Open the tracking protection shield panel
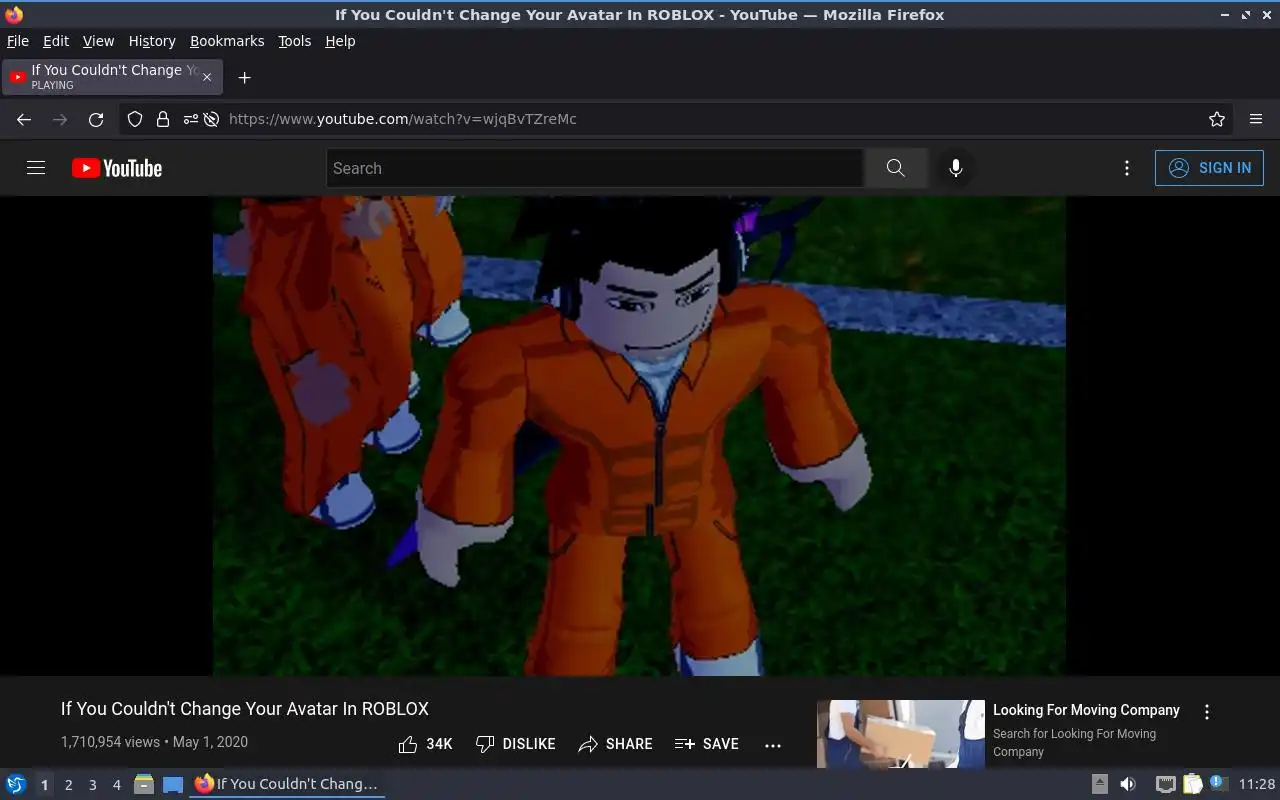This screenshot has height=800, width=1280. 135,119
